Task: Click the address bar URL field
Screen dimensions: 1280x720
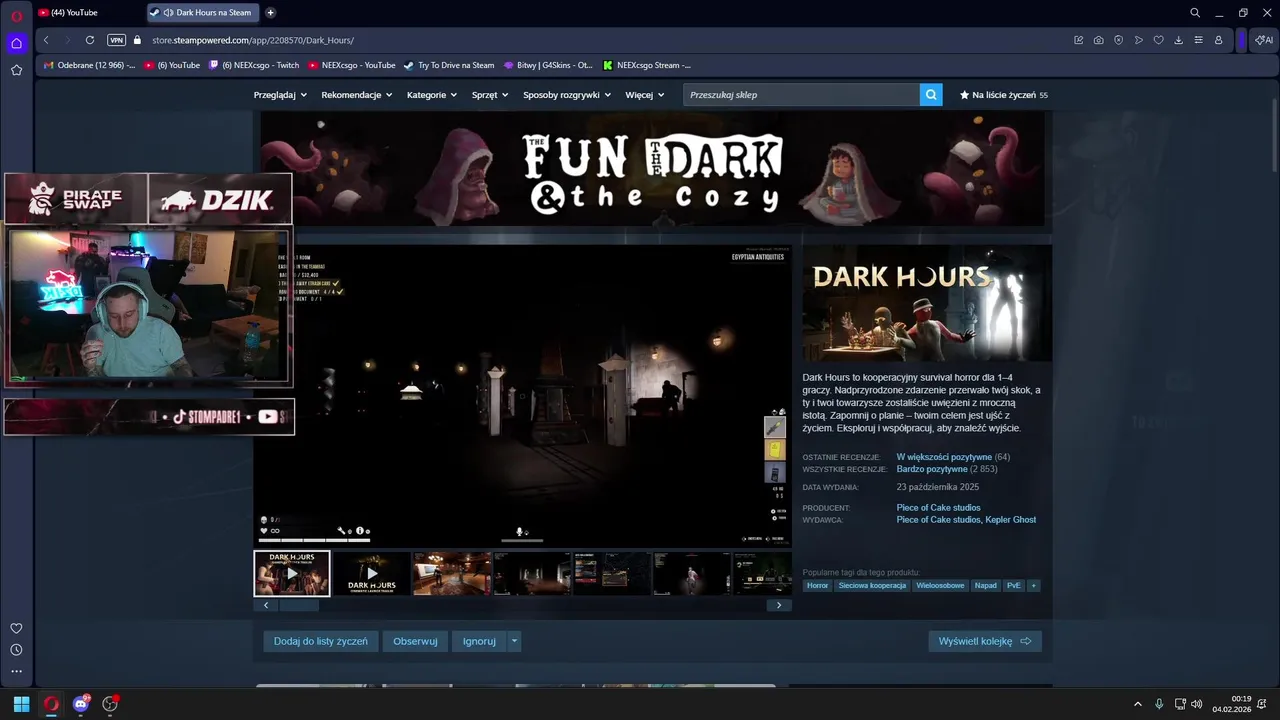Action: (600, 40)
